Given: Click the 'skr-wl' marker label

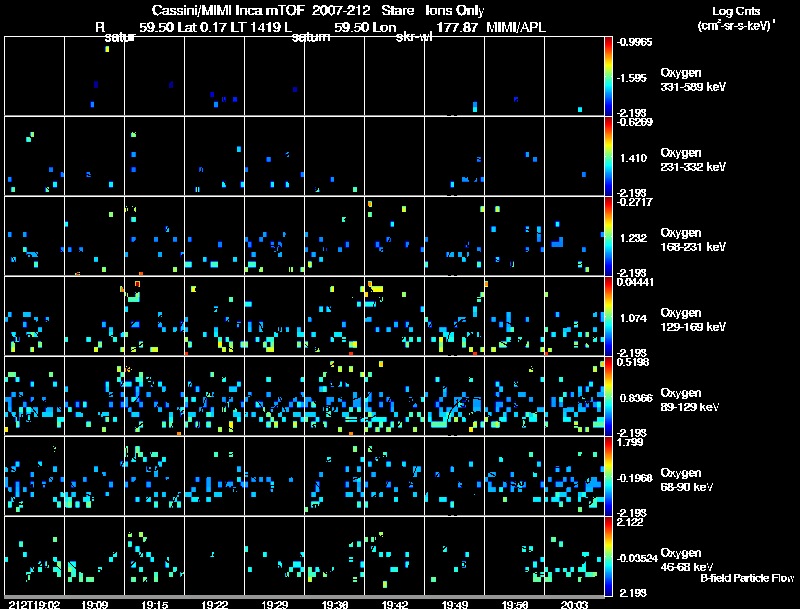Looking at the screenshot, I should pos(414,37).
